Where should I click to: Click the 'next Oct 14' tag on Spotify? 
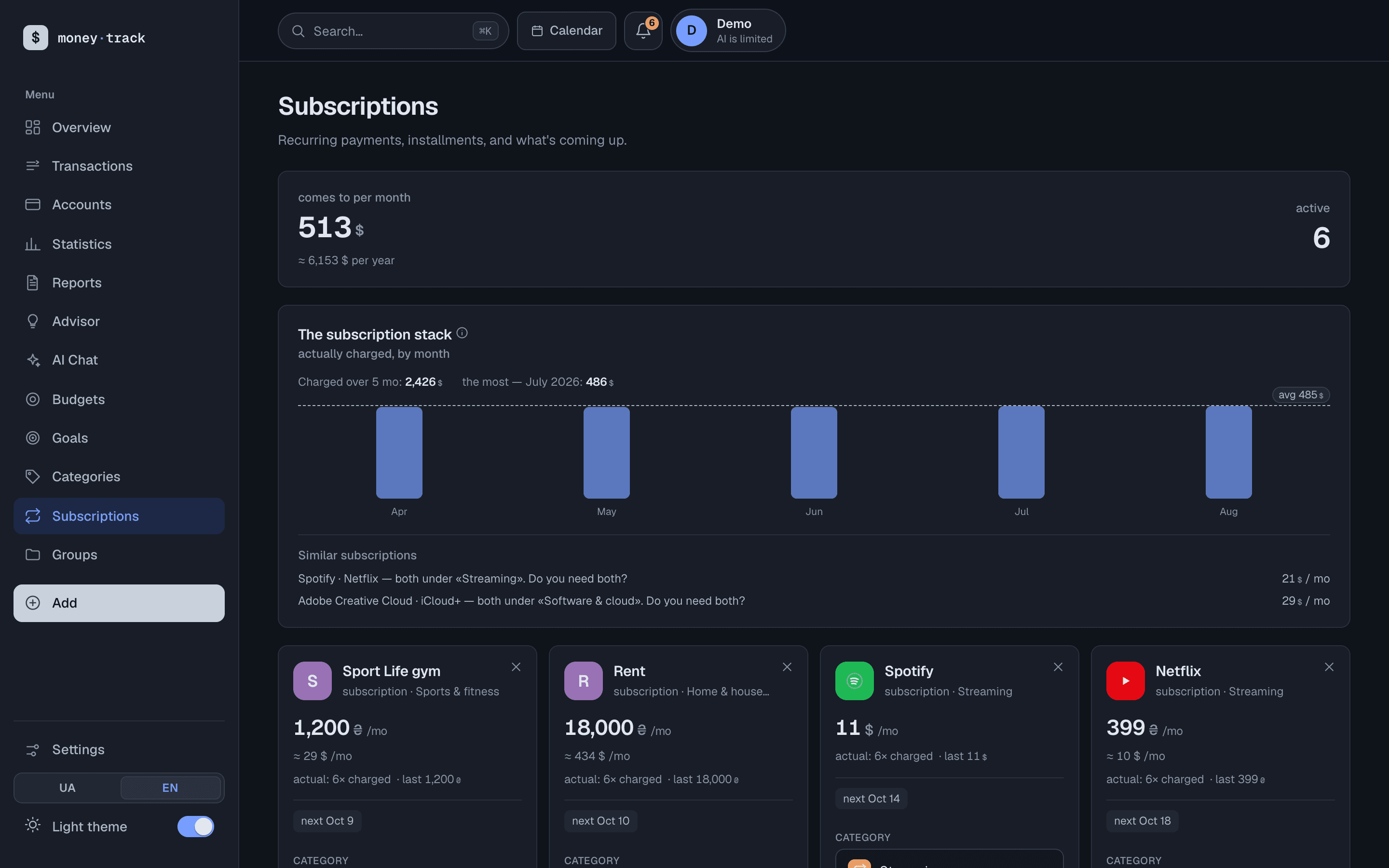(871, 799)
